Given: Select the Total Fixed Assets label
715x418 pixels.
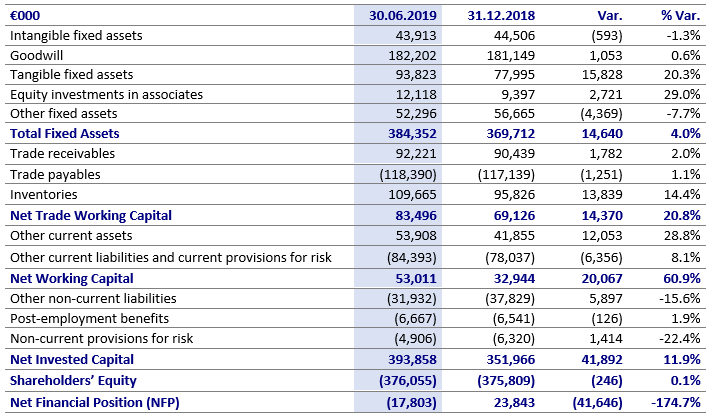Looking at the screenshot, I should click(x=64, y=134).
